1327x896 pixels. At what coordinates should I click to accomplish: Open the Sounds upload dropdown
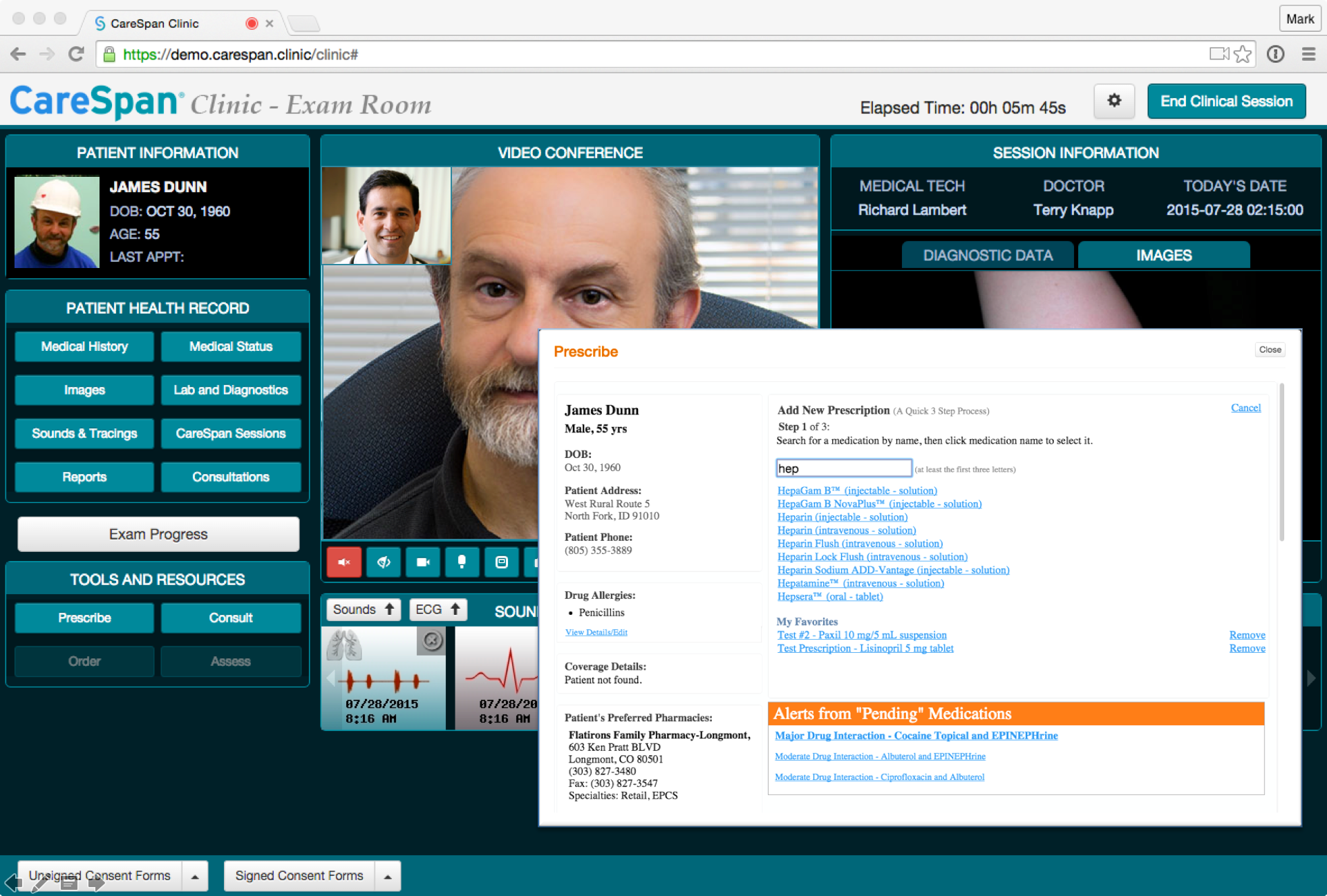click(x=363, y=609)
